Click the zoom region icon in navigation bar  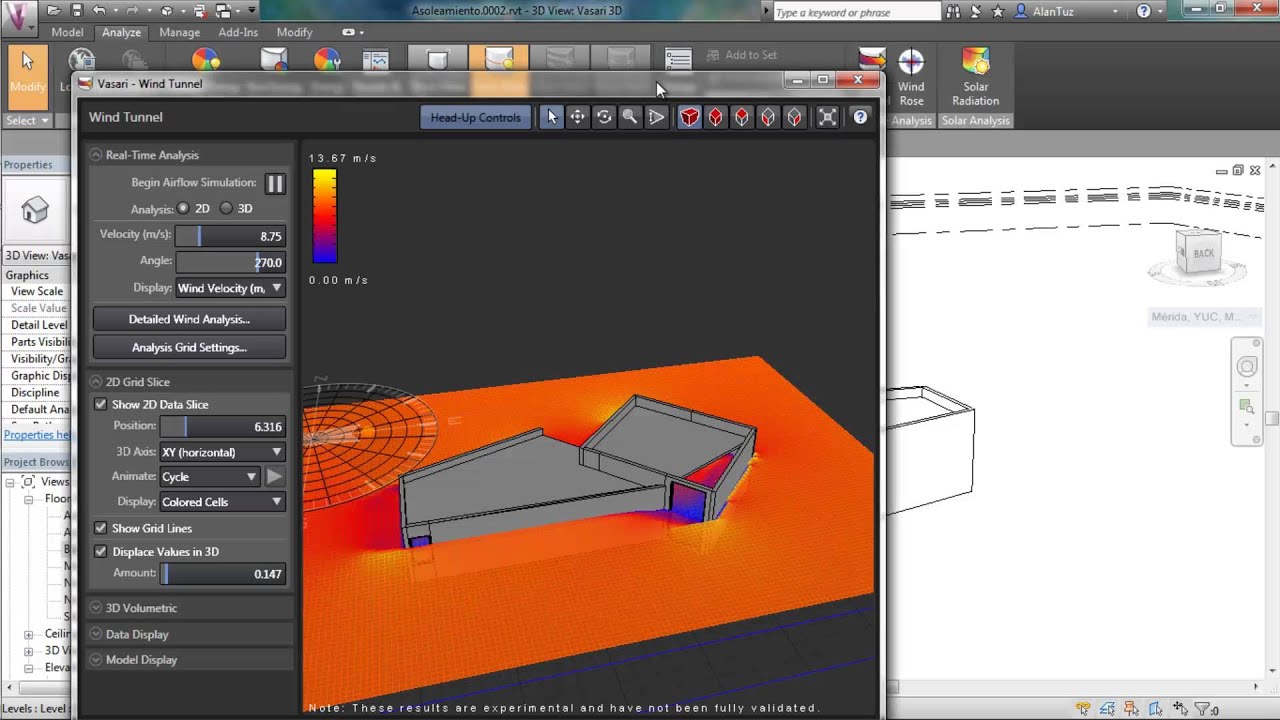point(1247,406)
